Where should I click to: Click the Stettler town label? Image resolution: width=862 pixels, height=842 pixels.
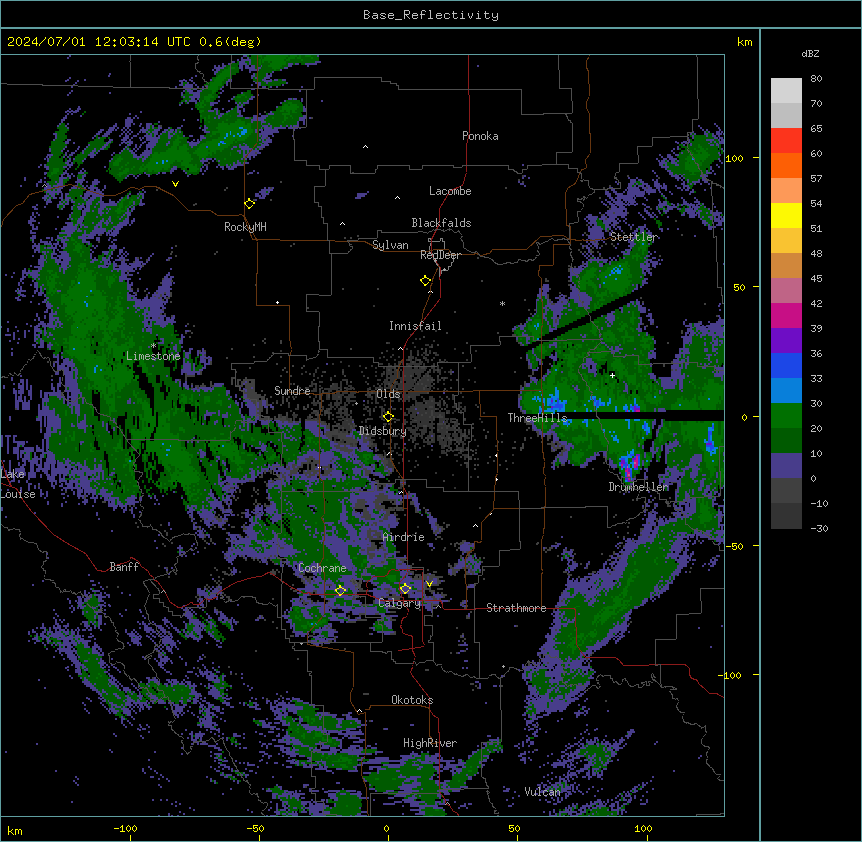point(634,237)
